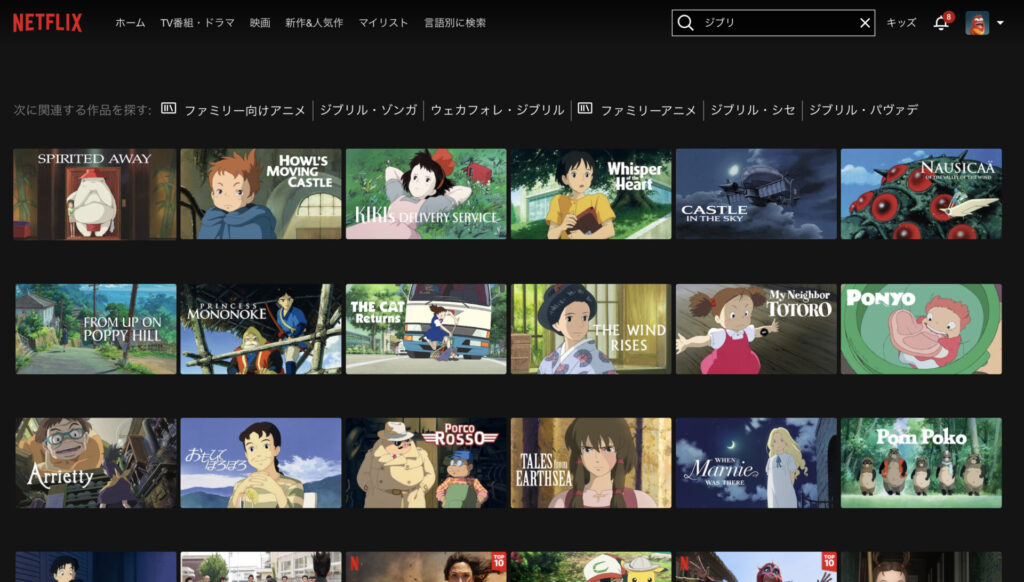Switch to キッズ profile

click(901, 23)
